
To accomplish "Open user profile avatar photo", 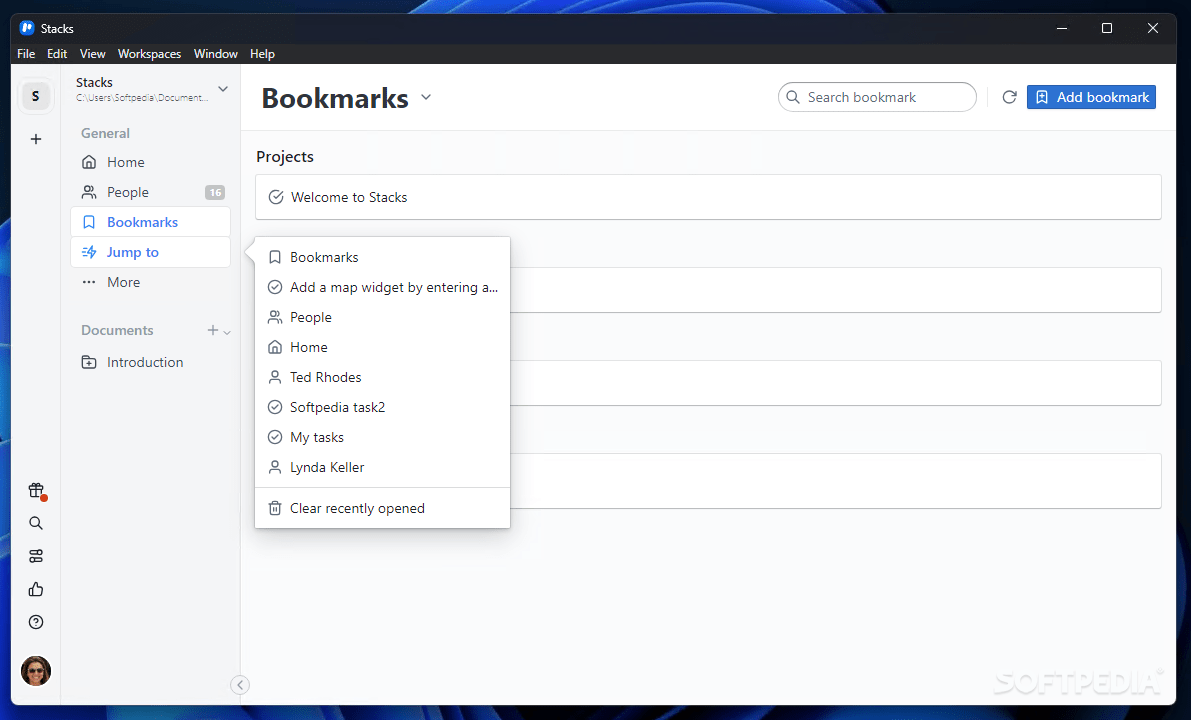I will (x=36, y=671).
